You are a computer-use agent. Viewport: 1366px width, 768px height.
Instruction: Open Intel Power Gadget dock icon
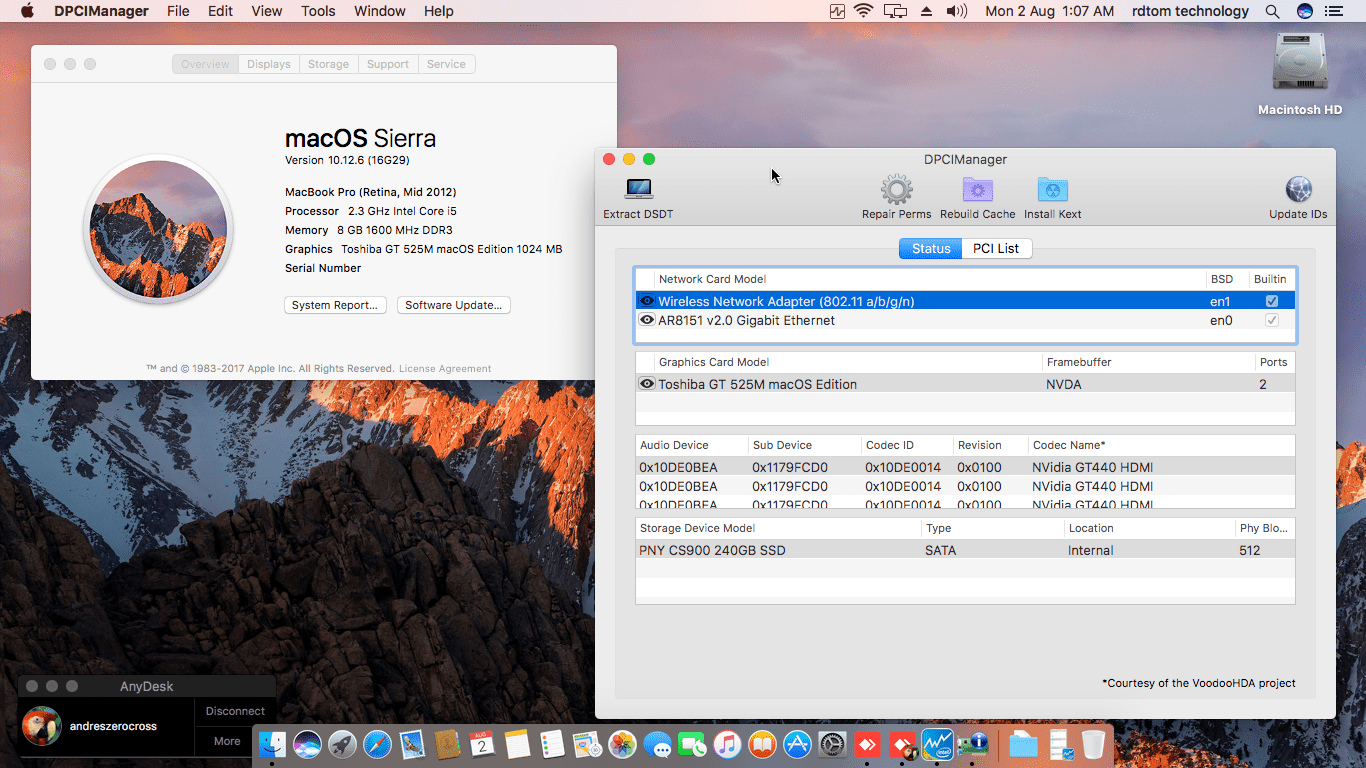[x=937, y=744]
